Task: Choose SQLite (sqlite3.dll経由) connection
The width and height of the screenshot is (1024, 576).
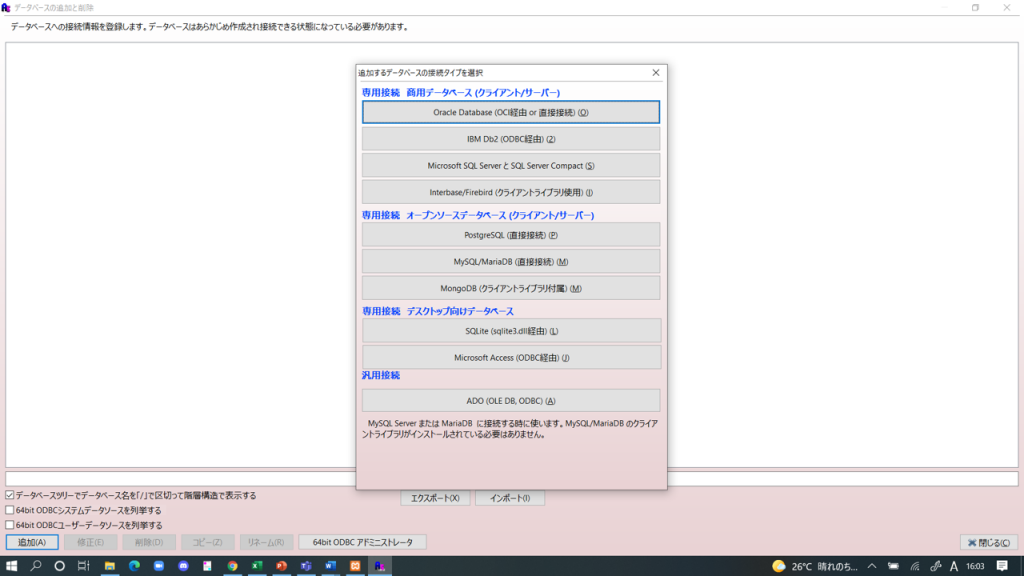Action: tap(511, 330)
